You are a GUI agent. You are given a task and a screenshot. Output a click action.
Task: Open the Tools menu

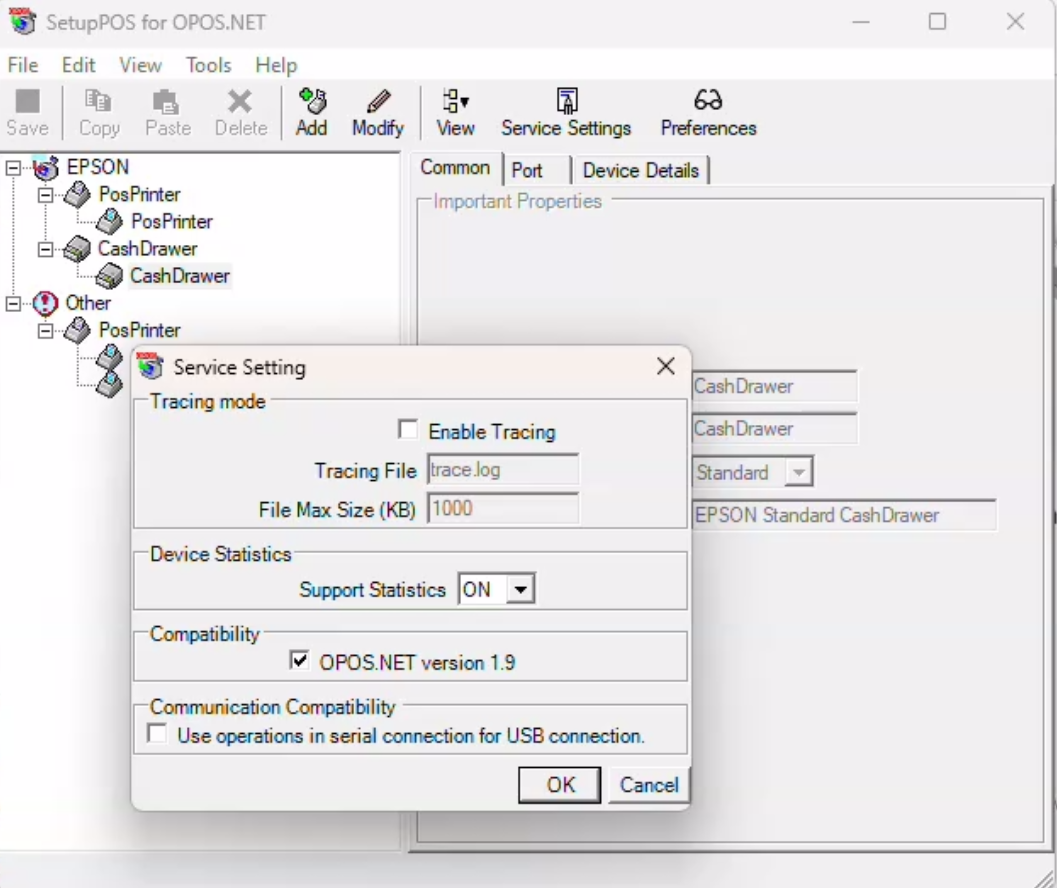pyautogui.click(x=208, y=65)
